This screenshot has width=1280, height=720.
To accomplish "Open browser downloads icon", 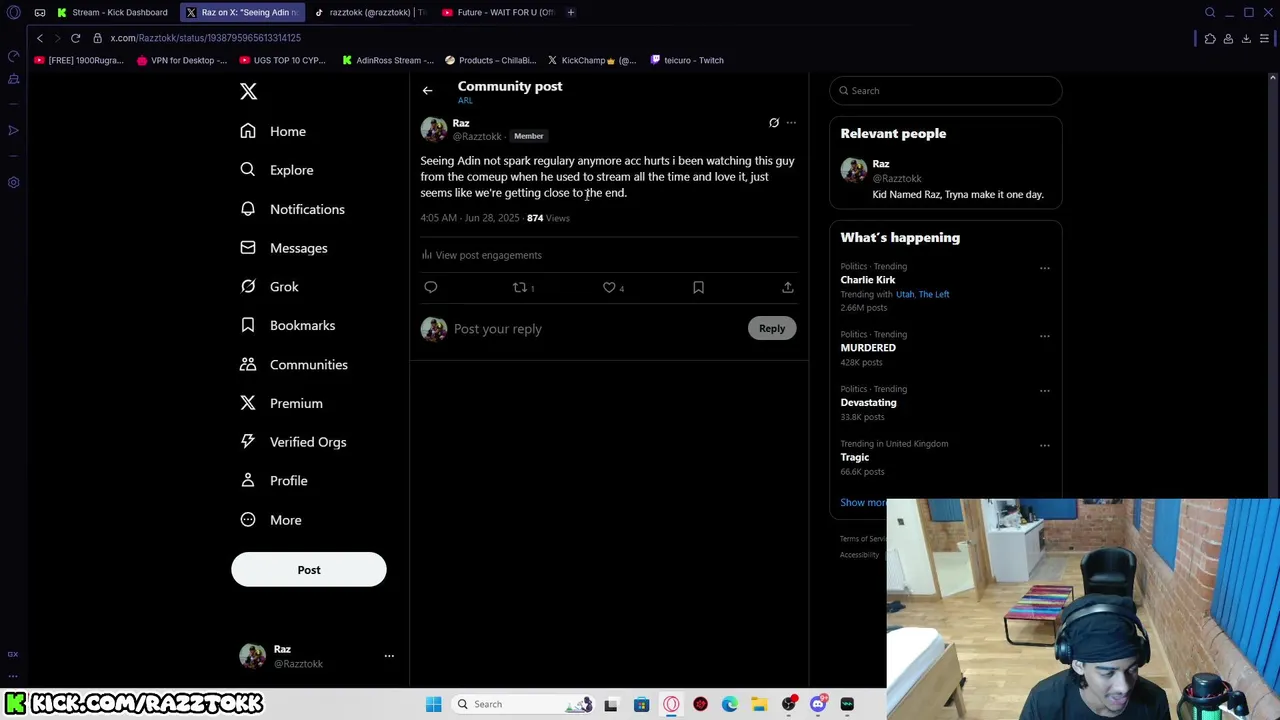I will pos(1246,38).
